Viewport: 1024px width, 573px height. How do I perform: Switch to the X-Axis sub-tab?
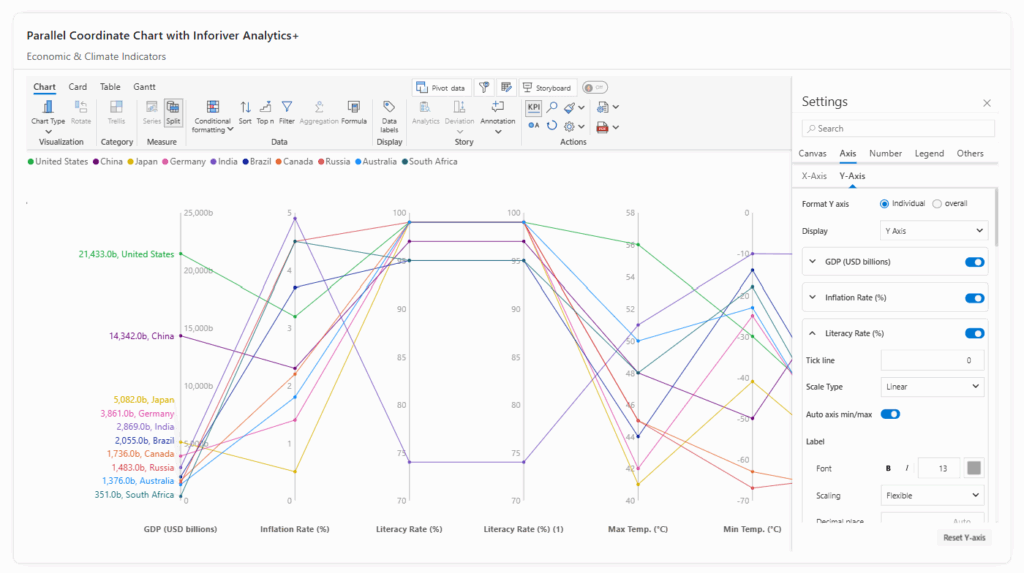tap(814, 176)
